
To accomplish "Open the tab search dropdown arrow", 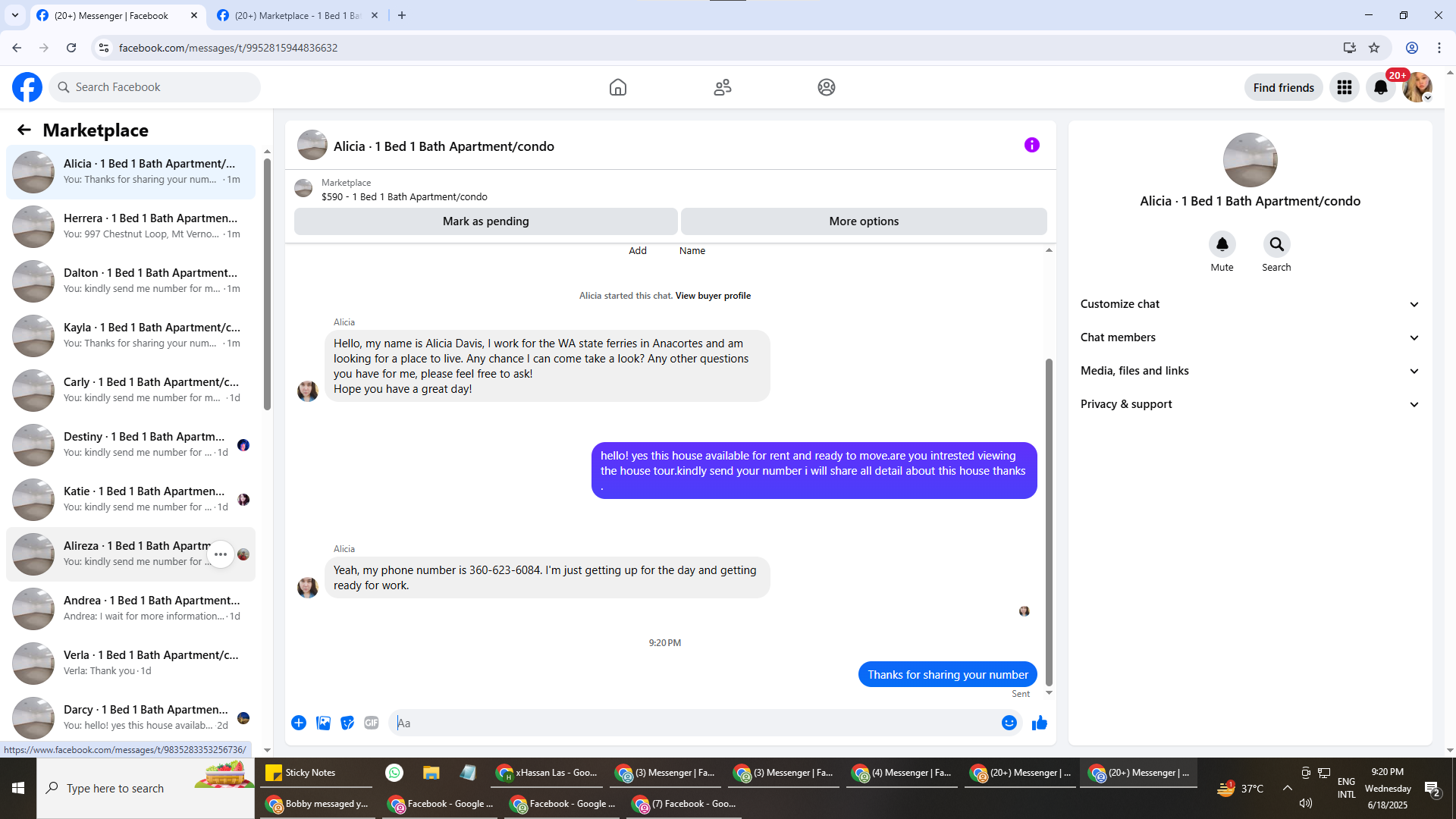I will pyautogui.click(x=15, y=15).
